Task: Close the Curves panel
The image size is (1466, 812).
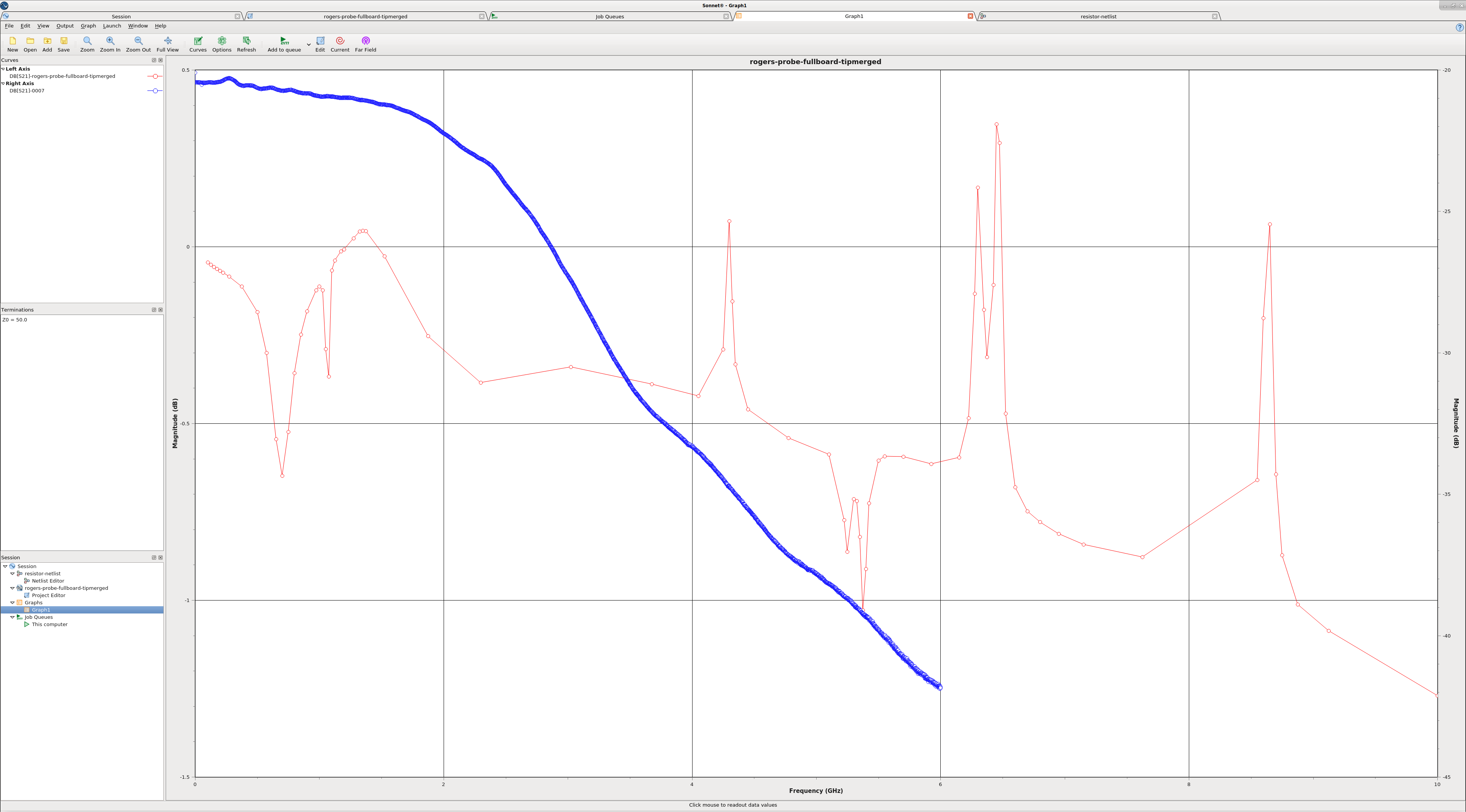Action: (x=160, y=60)
